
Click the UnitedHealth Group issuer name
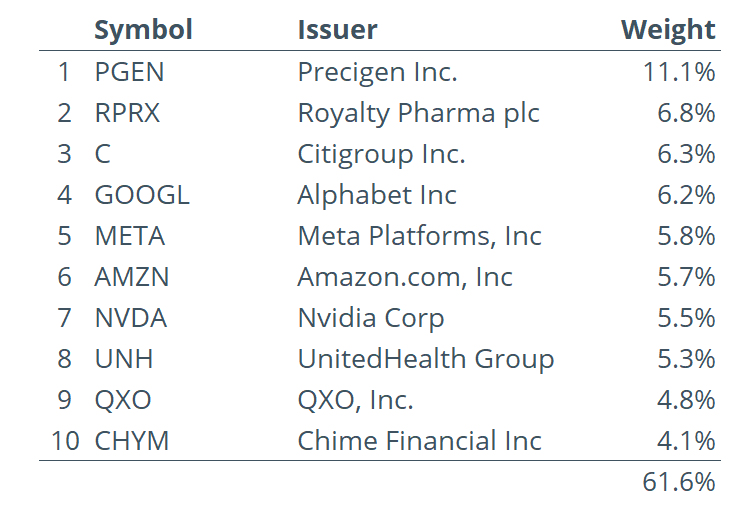426,359
